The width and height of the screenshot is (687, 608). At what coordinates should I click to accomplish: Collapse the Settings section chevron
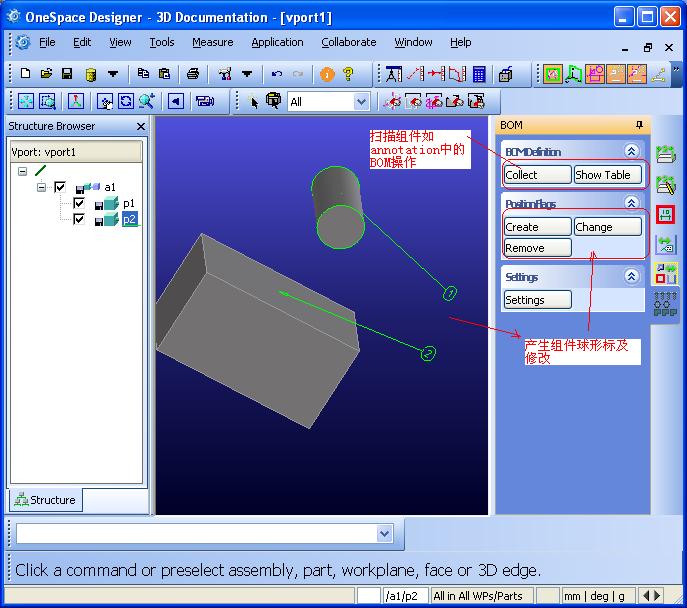coord(631,276)
